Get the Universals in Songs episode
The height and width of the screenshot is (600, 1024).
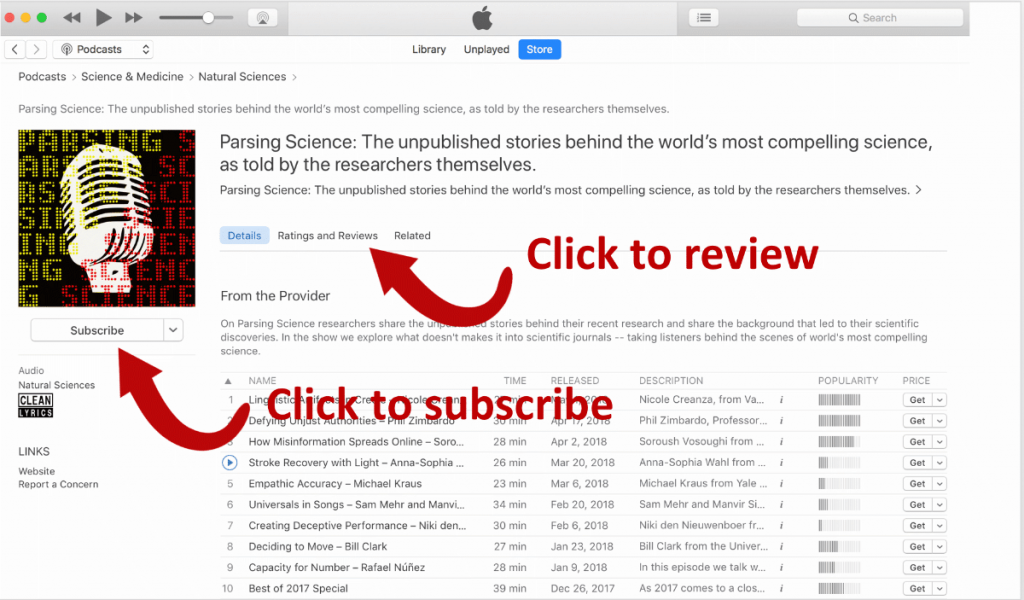click(917, 505)
